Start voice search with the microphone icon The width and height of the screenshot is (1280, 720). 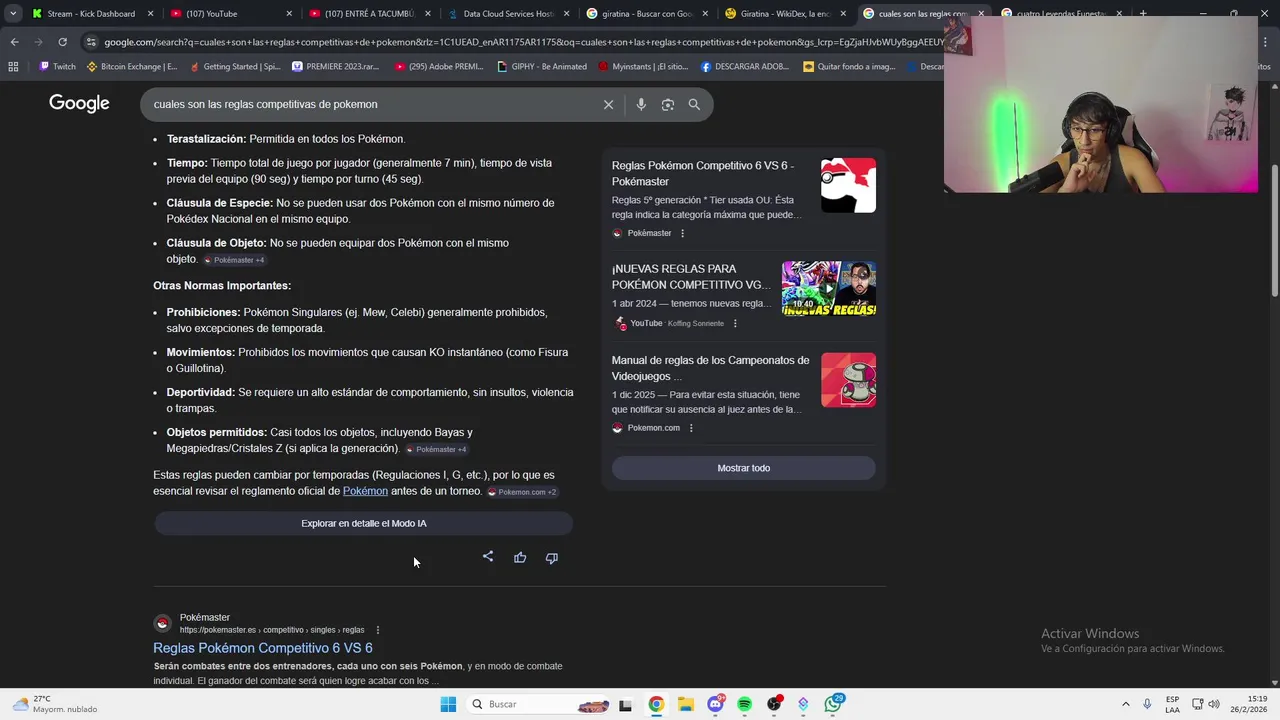641,104
